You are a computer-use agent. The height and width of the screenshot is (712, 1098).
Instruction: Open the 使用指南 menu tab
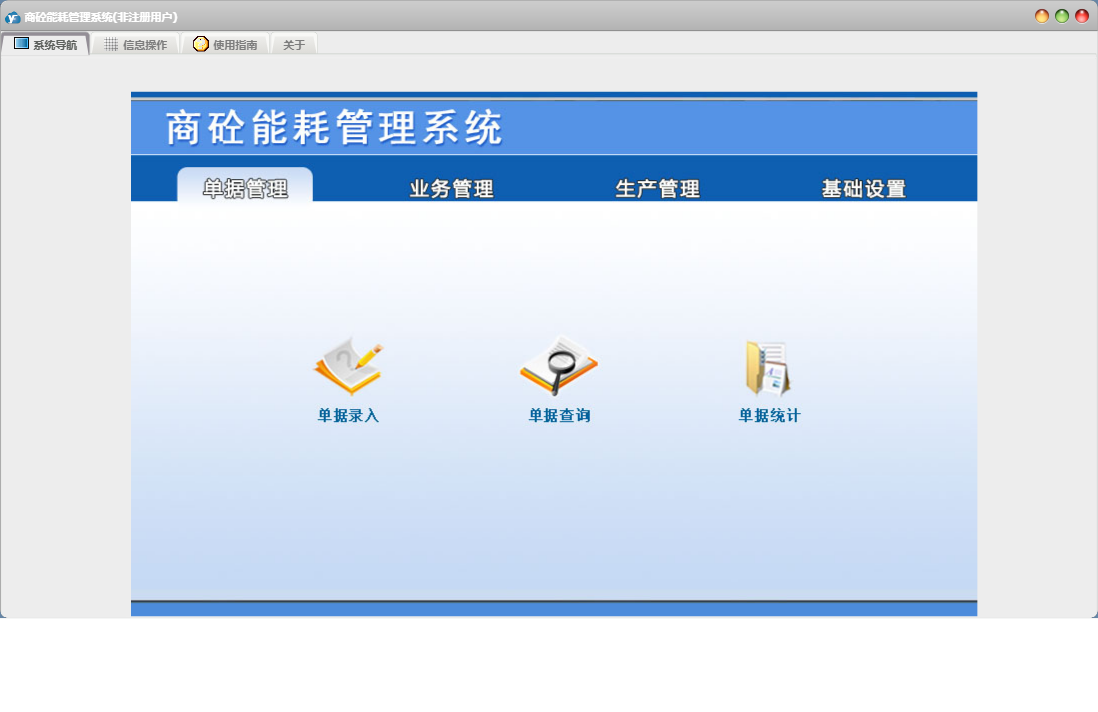coord(225,44)
